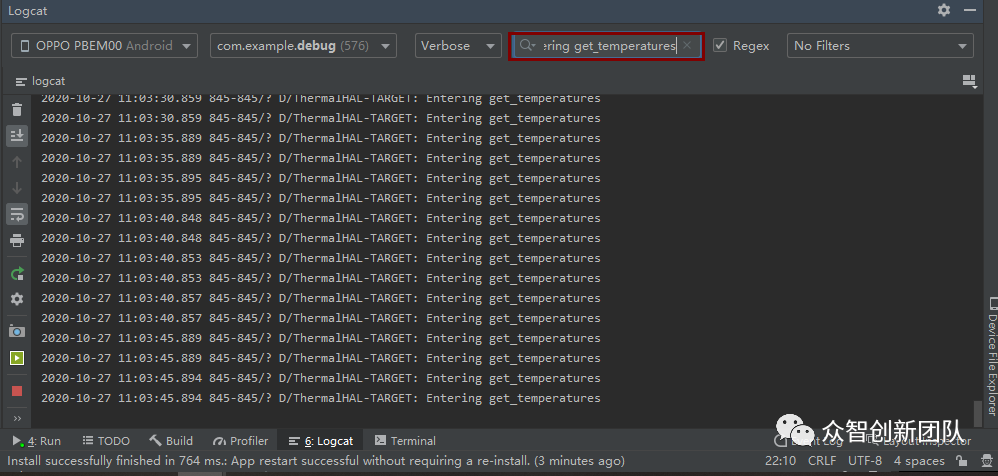Open the Build tool window
Image resolution: width=998 pixels, height=476 pixels.
[171, 441]
